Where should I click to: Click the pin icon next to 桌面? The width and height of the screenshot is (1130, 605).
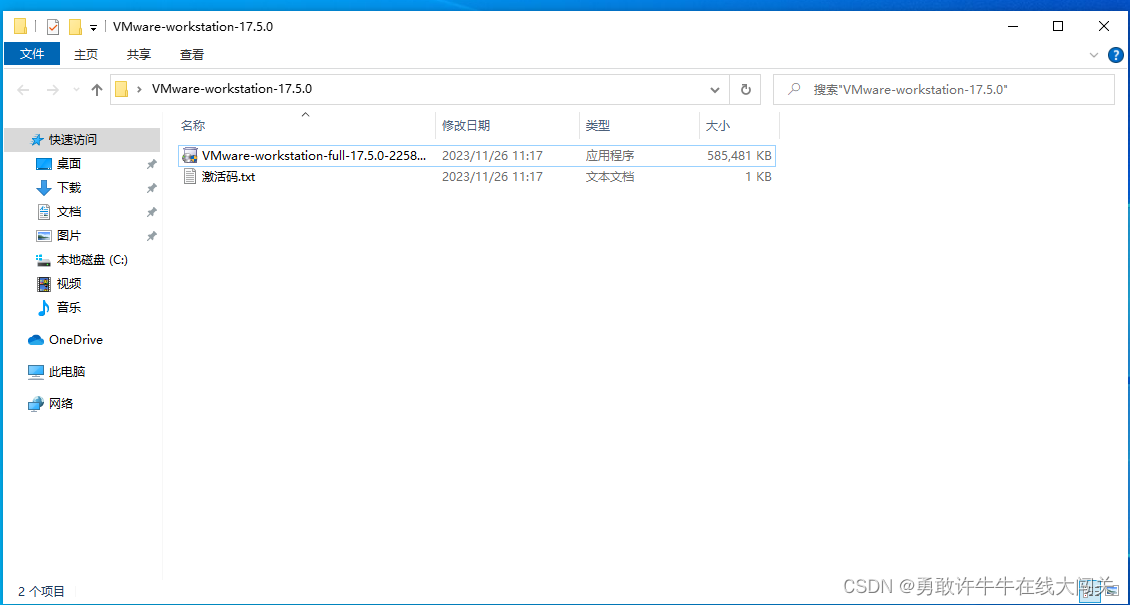151,164
